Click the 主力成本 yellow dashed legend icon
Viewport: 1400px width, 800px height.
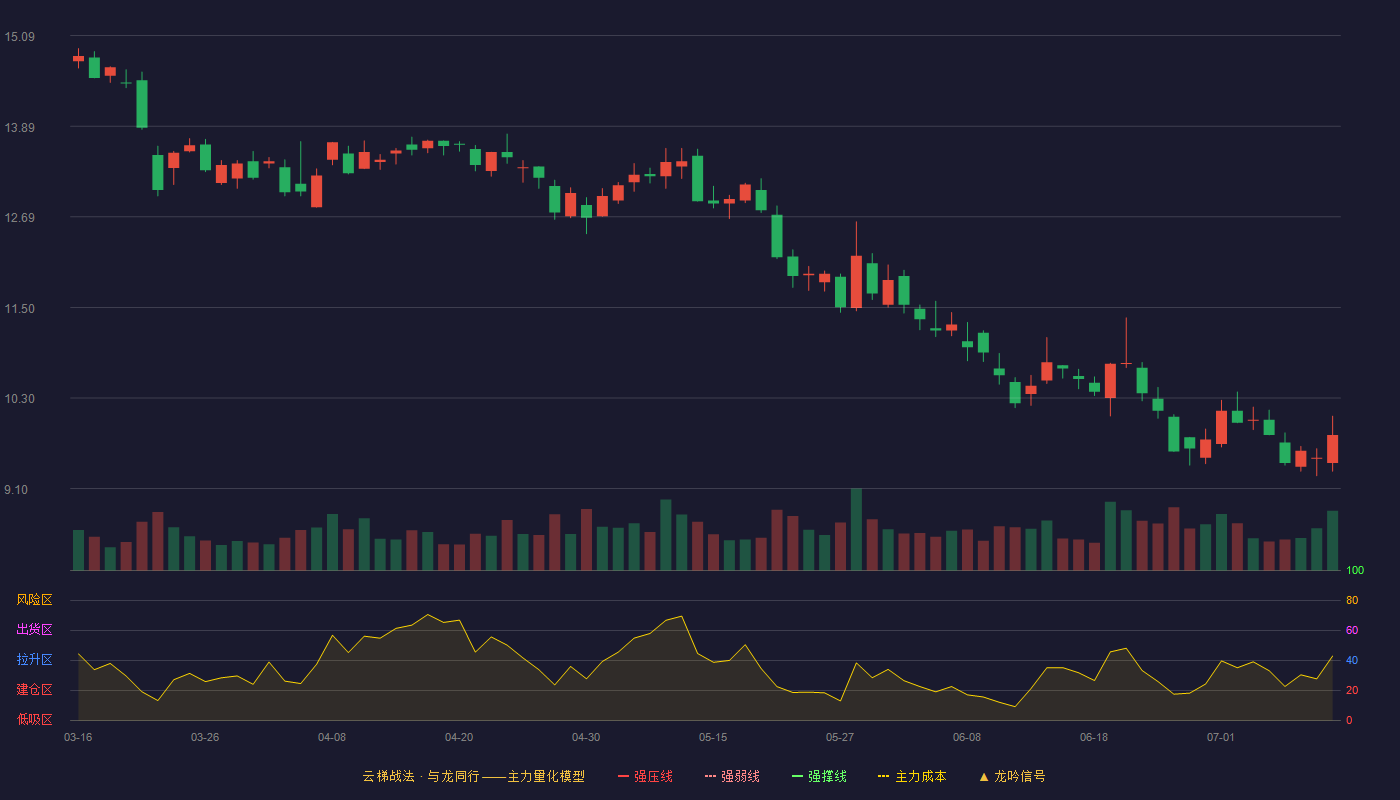[883, 776]
